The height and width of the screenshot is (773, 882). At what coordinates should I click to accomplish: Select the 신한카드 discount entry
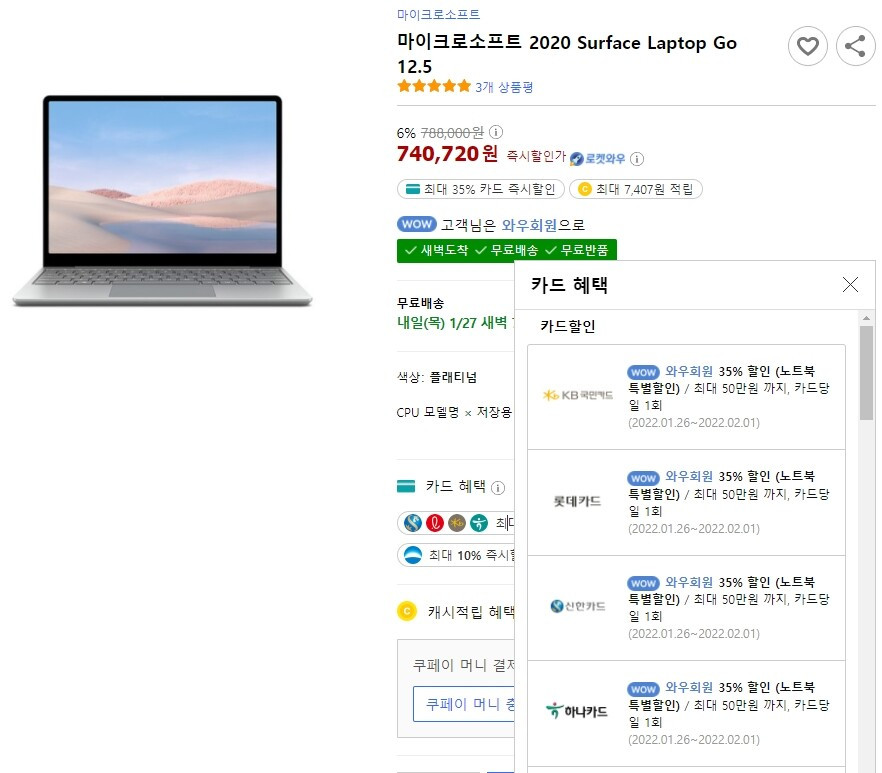point(686,608)
